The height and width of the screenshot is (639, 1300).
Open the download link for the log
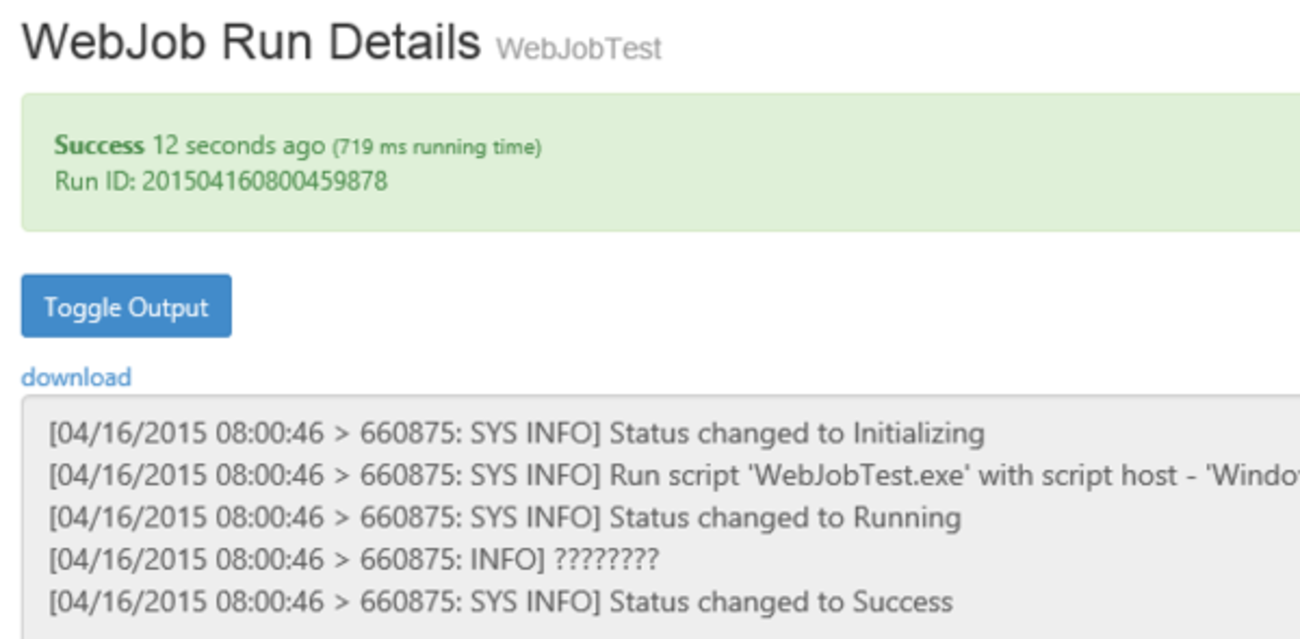tap(76, 377)
